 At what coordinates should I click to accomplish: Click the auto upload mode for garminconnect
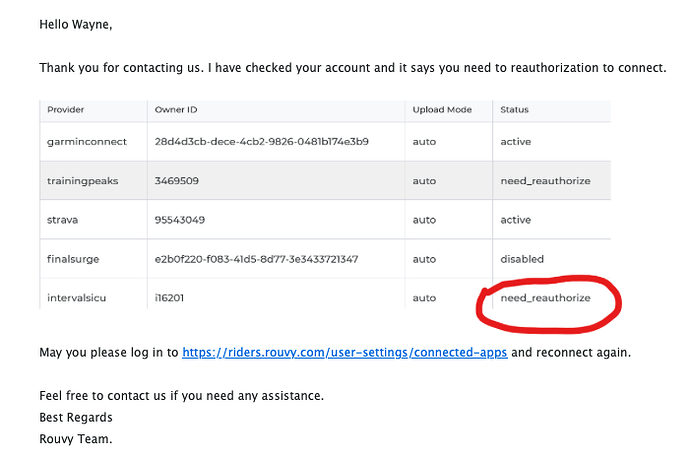click(424, 142)
